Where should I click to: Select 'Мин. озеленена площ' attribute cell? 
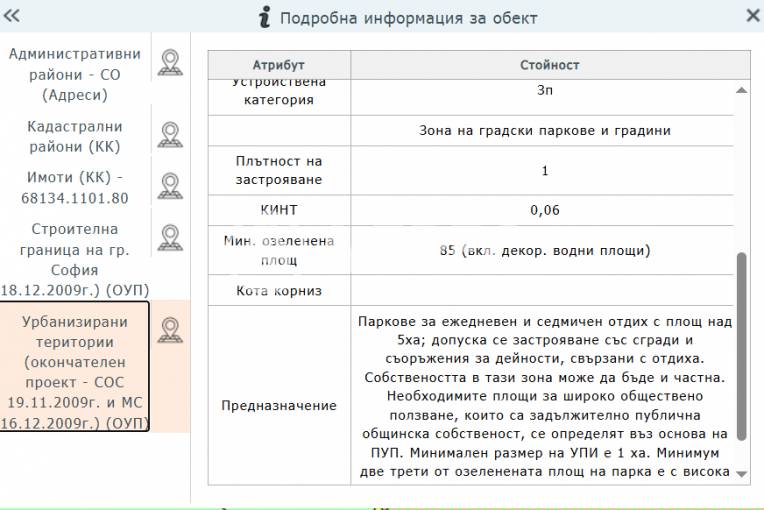(279, 250)
